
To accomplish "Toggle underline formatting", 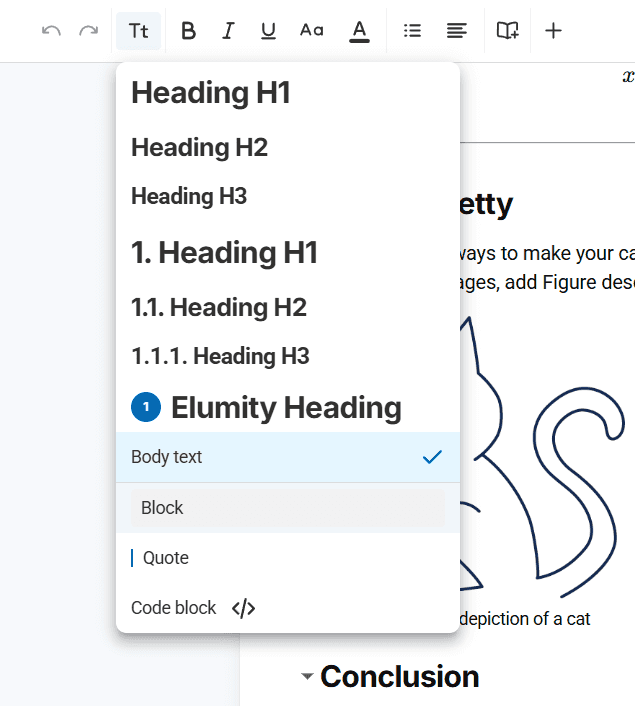I will [x=268, y=31].
